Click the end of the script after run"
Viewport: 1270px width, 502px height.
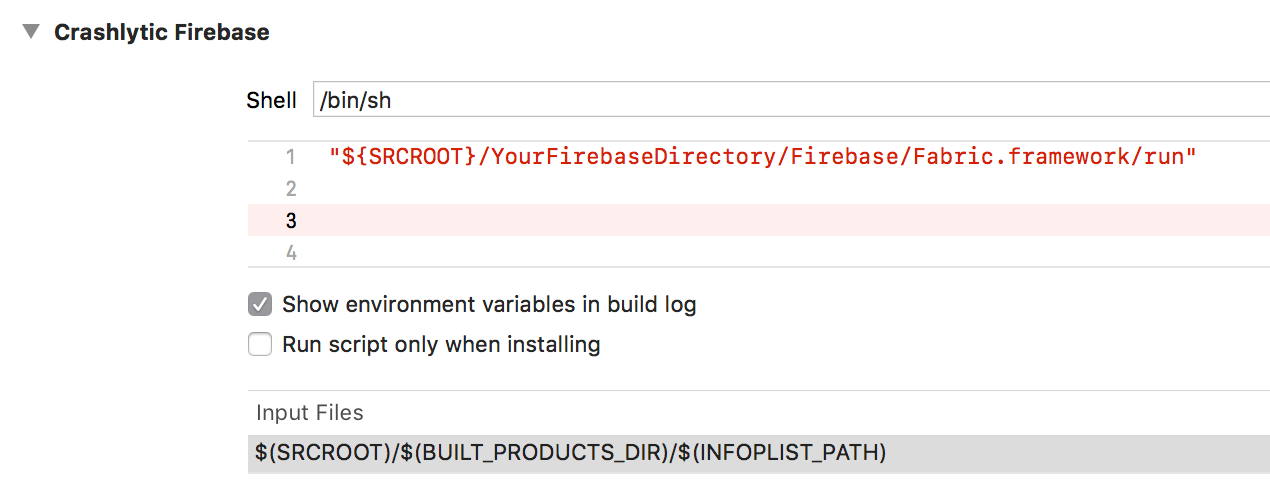(1198, 157)
